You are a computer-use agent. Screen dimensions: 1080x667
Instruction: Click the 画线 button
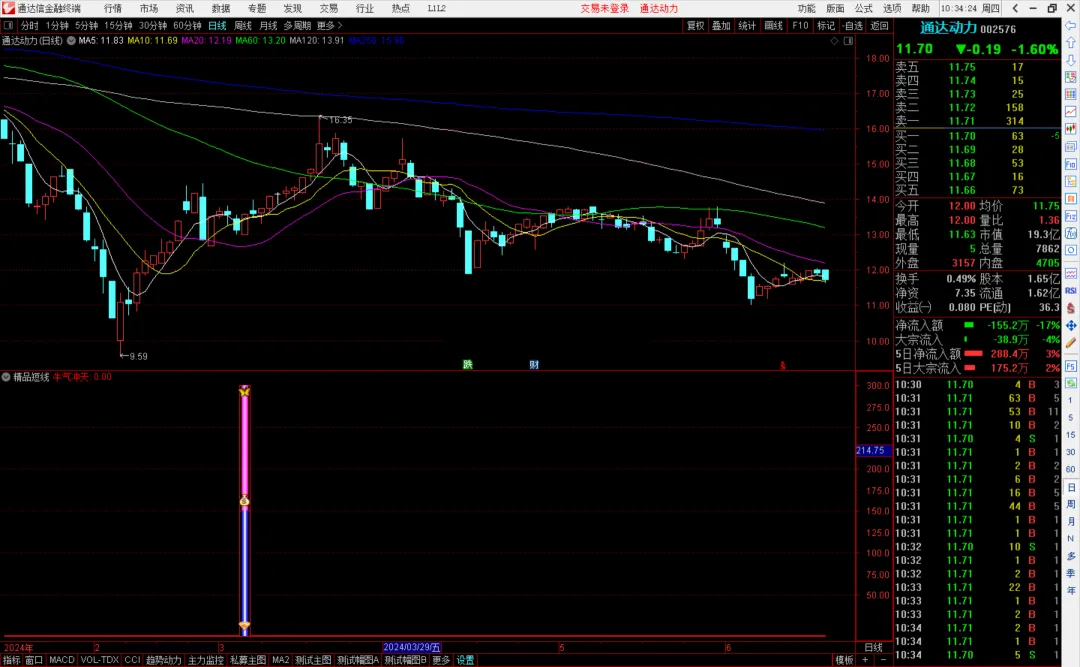tap(773, 25)
